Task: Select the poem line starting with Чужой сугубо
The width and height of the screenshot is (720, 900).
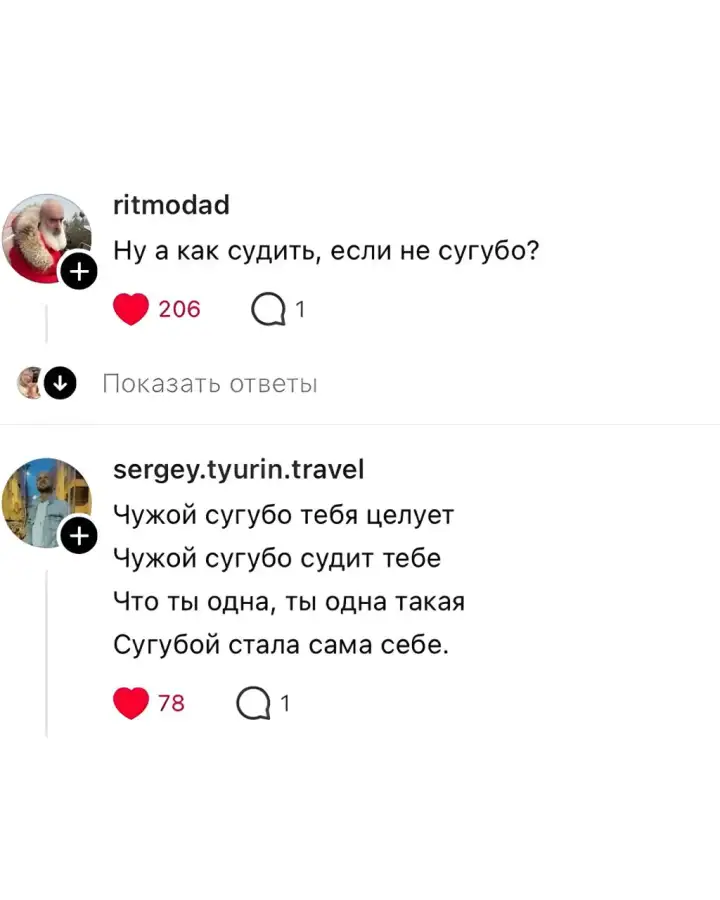Action: click(283, 514)
